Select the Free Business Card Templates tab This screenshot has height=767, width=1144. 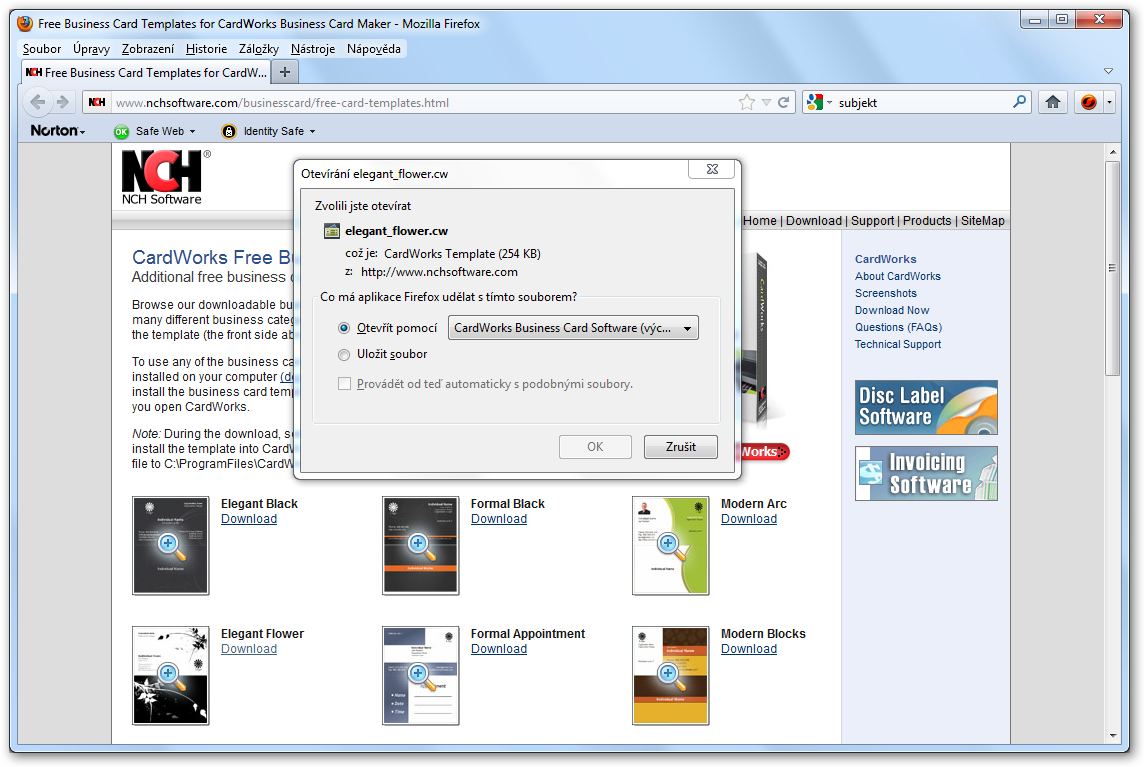[146, 72]
